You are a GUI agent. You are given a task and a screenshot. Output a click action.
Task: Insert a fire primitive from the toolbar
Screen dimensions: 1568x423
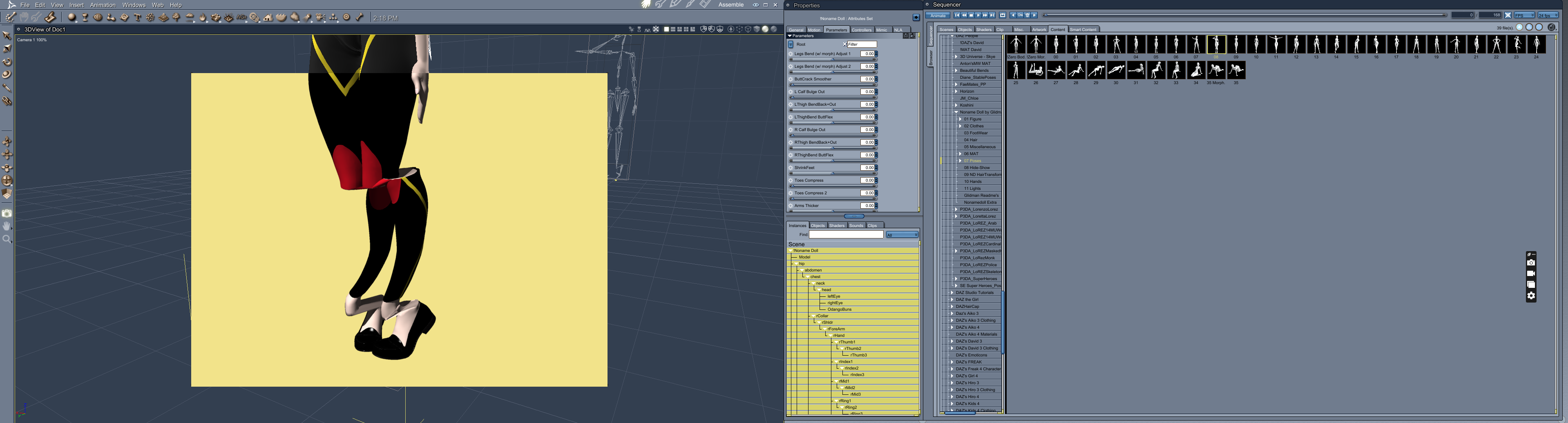(203, 18)
